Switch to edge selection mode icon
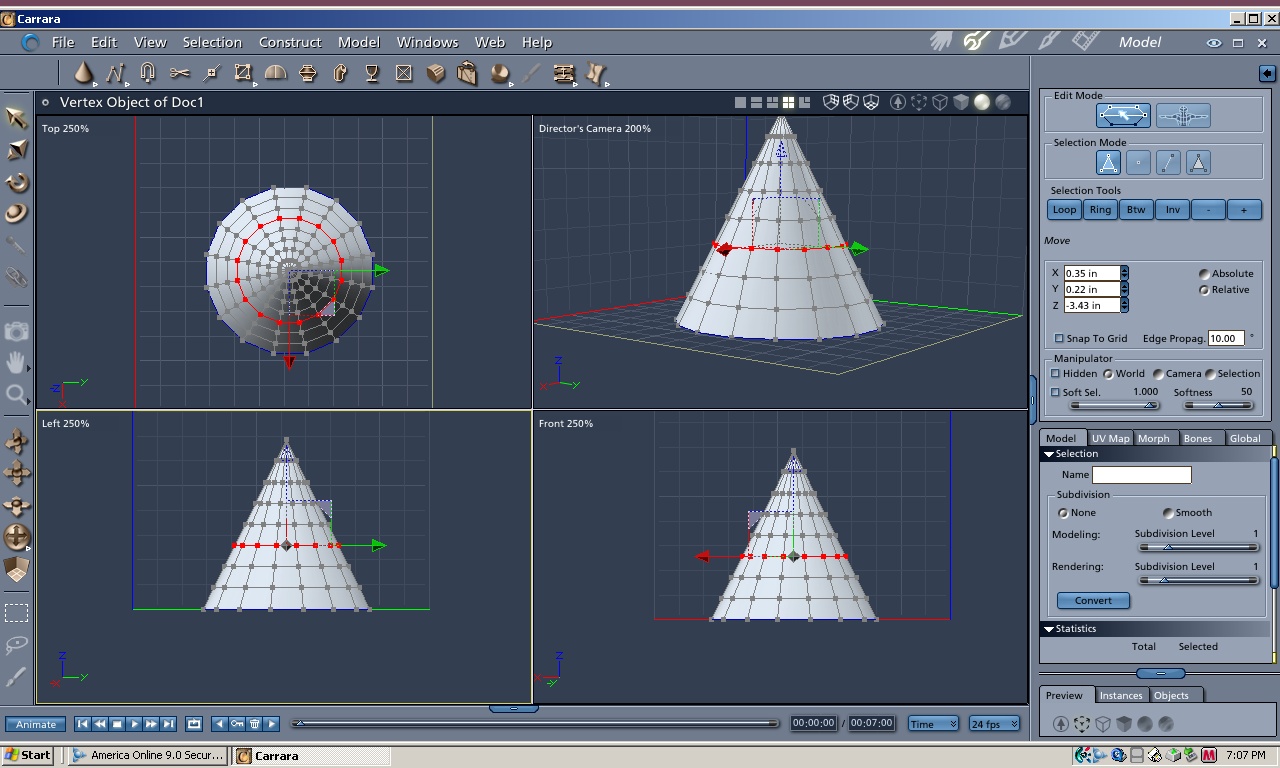Viewport: 1280px width, 768px height. [x=1168, y=162]
